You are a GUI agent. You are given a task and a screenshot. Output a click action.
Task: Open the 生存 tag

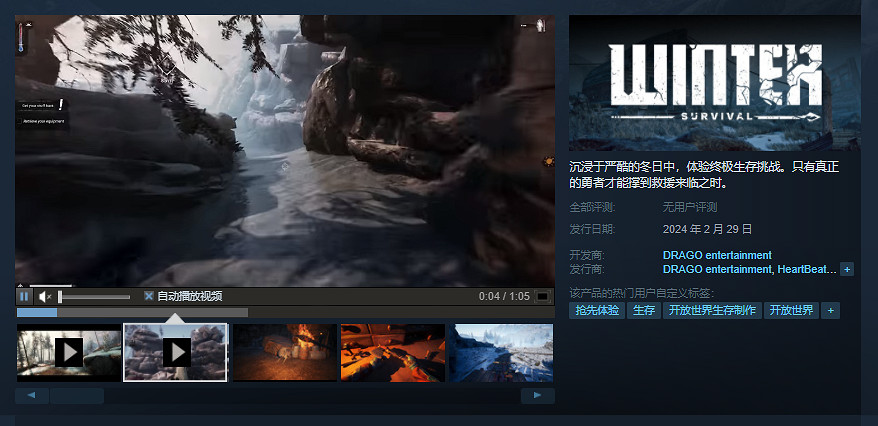coord(643,311)
